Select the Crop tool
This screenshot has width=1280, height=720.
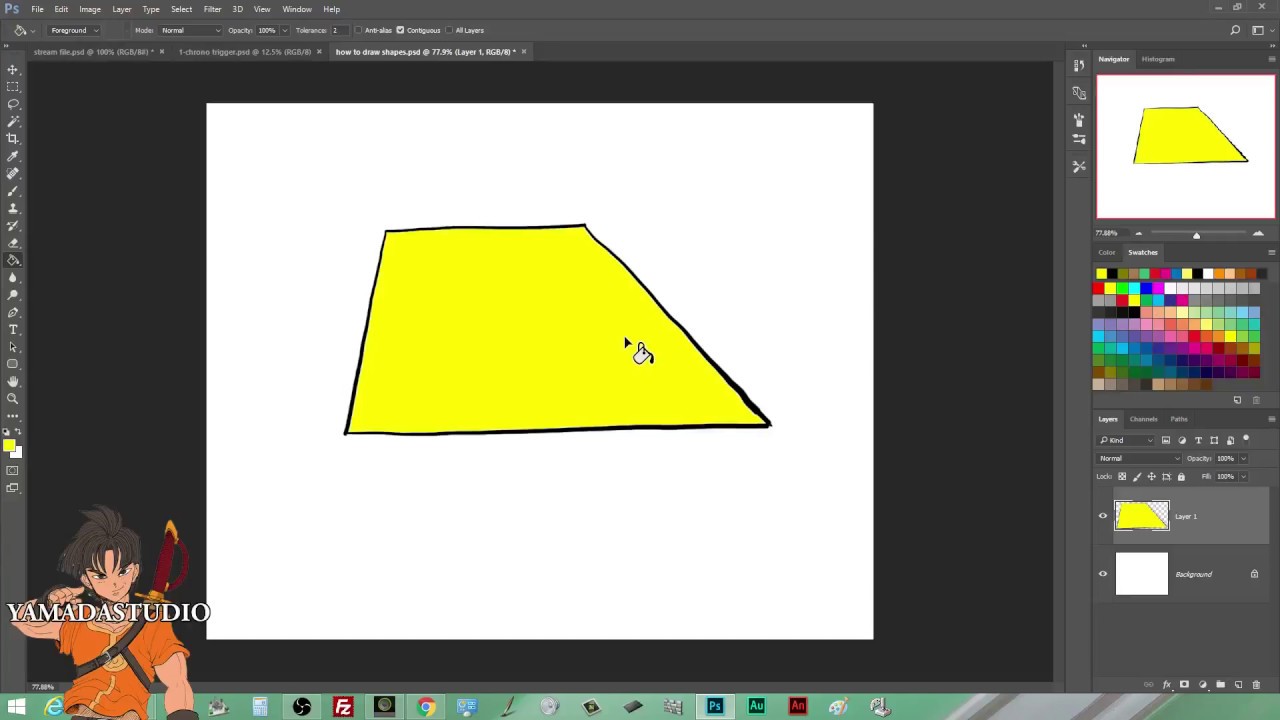[13, 138]
